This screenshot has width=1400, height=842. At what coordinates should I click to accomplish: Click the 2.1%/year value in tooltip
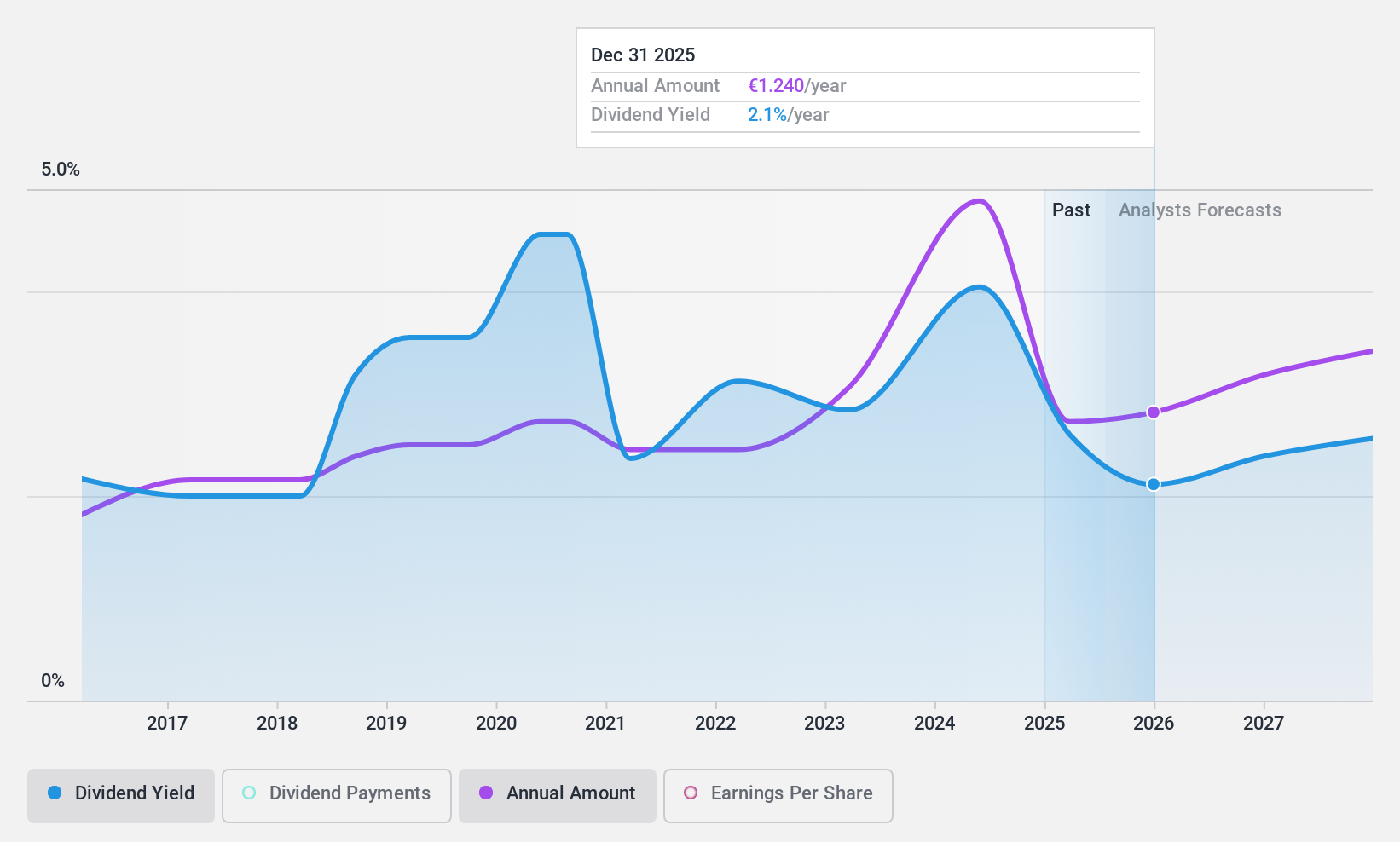[x=789, y=115]
